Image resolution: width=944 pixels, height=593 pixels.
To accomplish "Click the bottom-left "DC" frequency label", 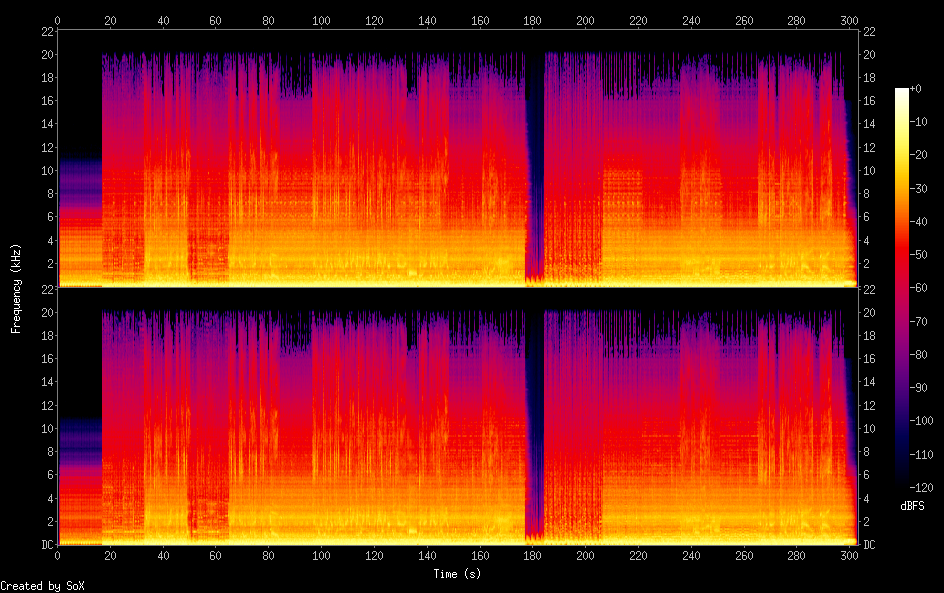I will click(x=46, y=545).
